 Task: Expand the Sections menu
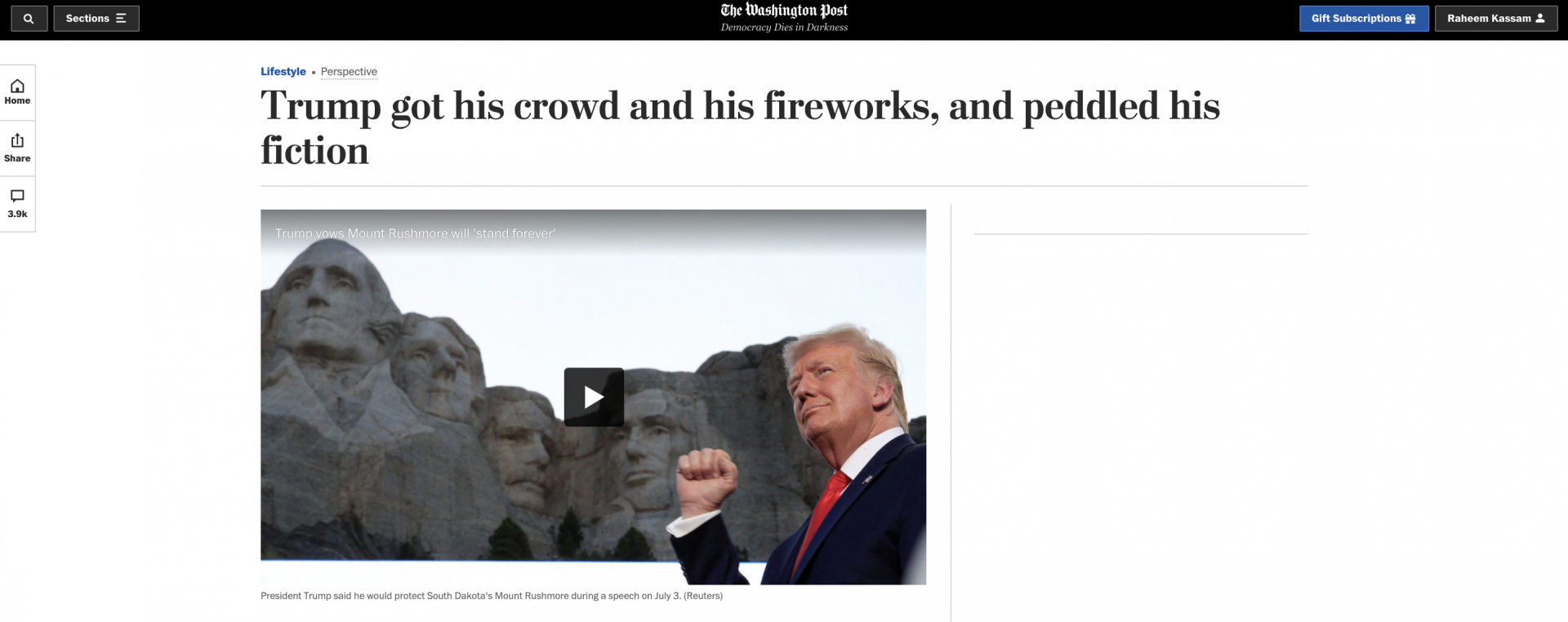coord(96,19)
